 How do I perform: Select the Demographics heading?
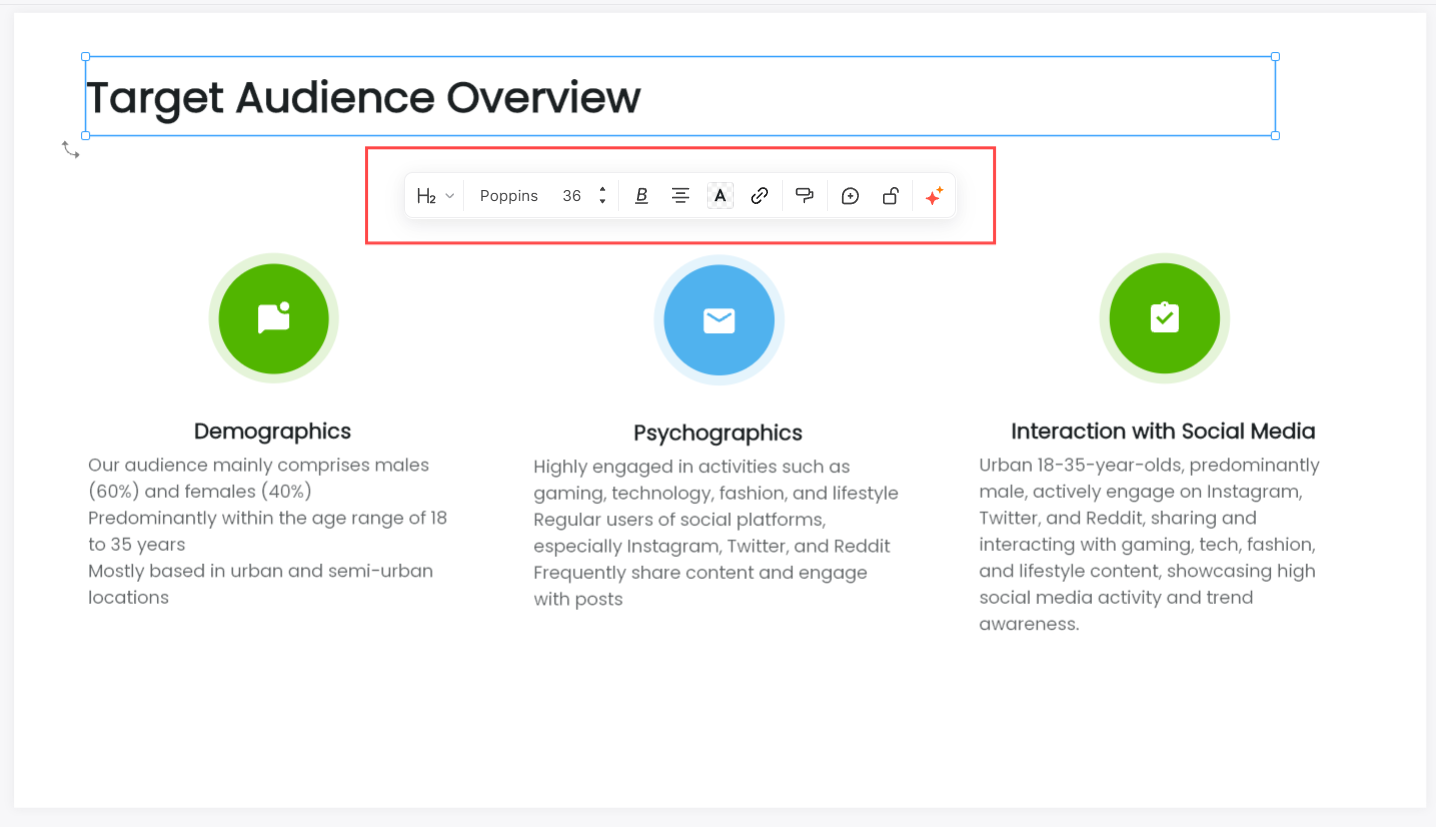pyautogui.click(x=273, y=431)
